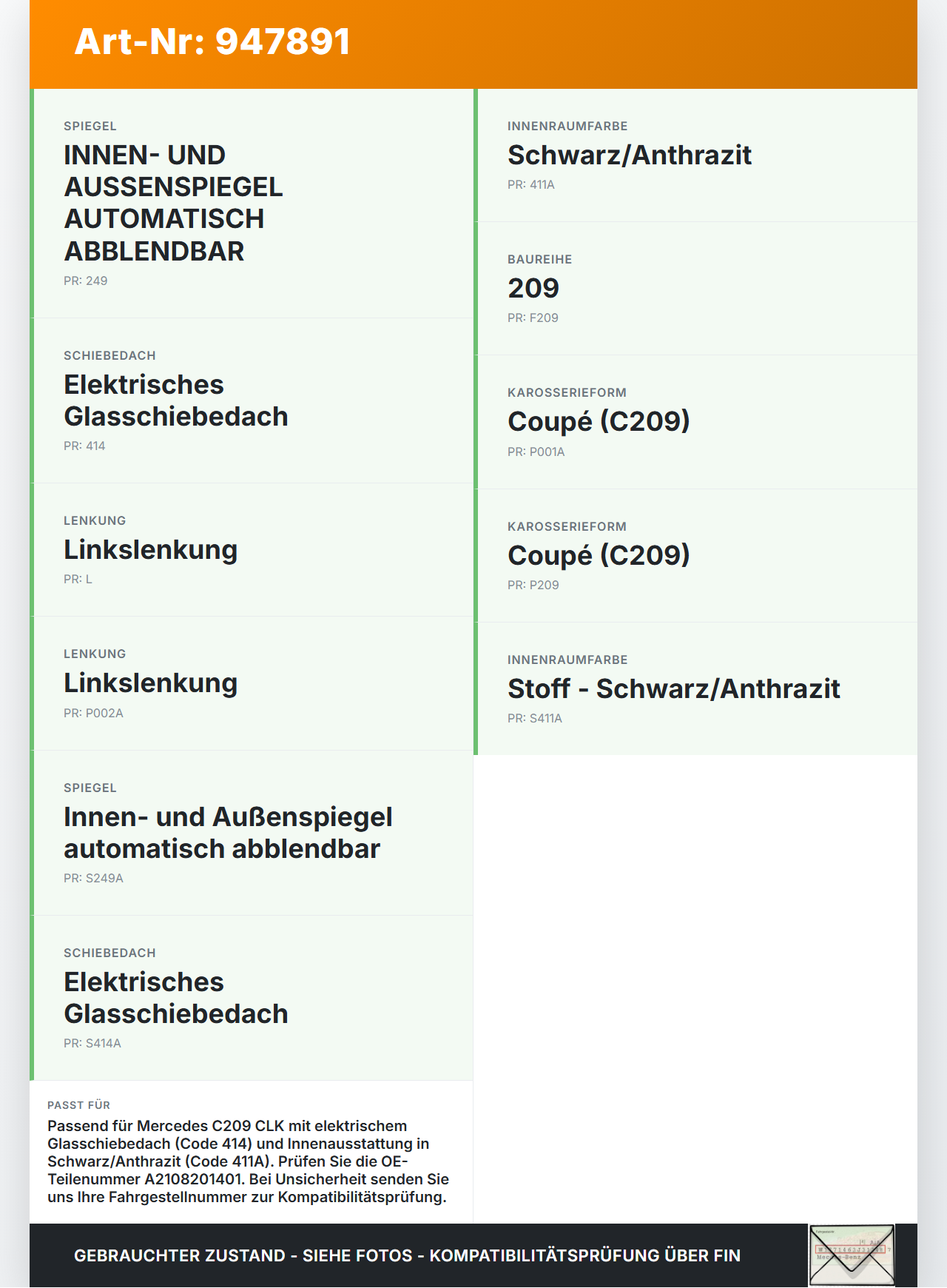The height and width of the screenshot is (1288, 947).
Task: Select Elektrisches Glasschiebedach card with PR: 414
Action: (252, 400)
